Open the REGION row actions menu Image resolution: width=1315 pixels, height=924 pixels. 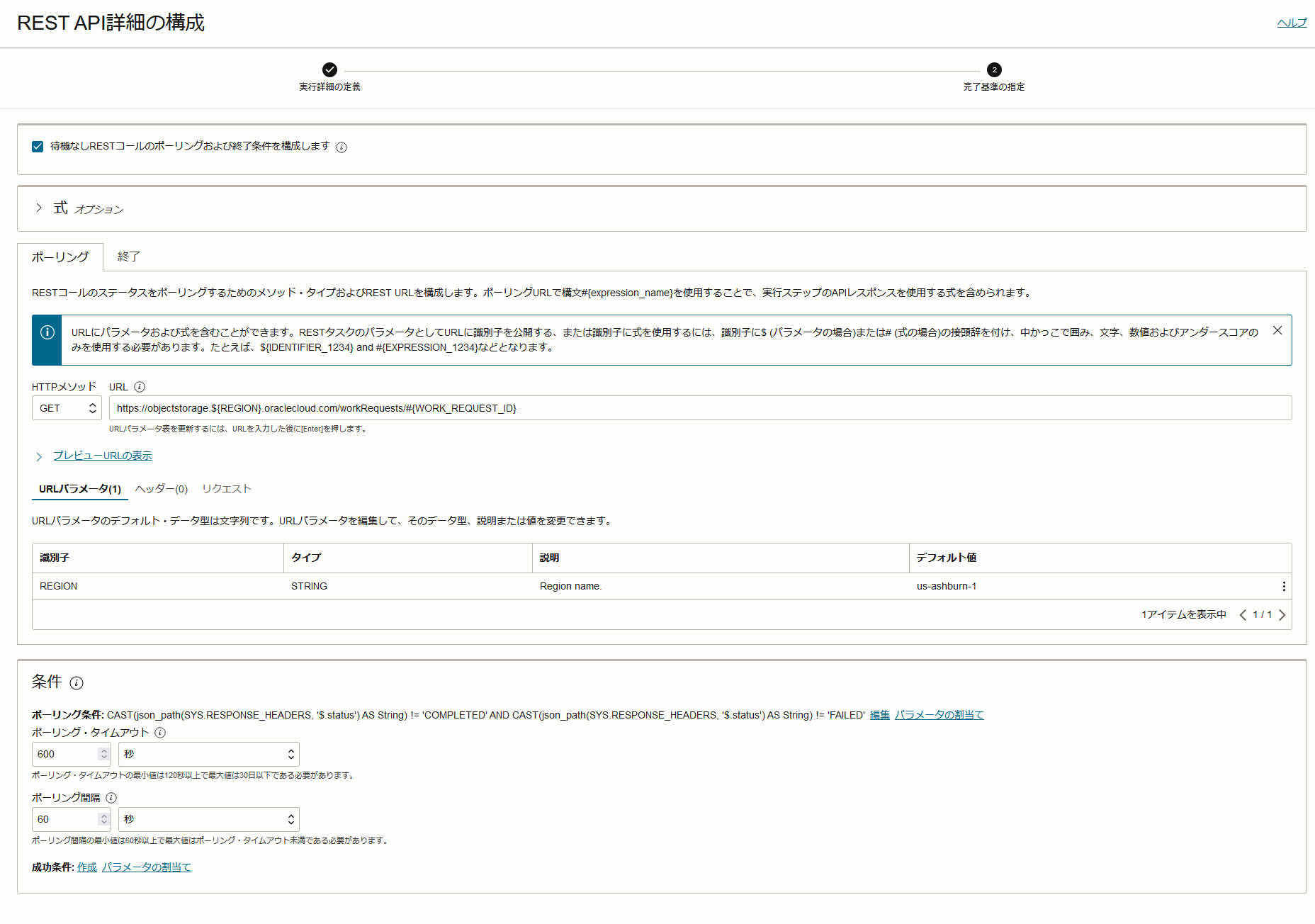1283,586
